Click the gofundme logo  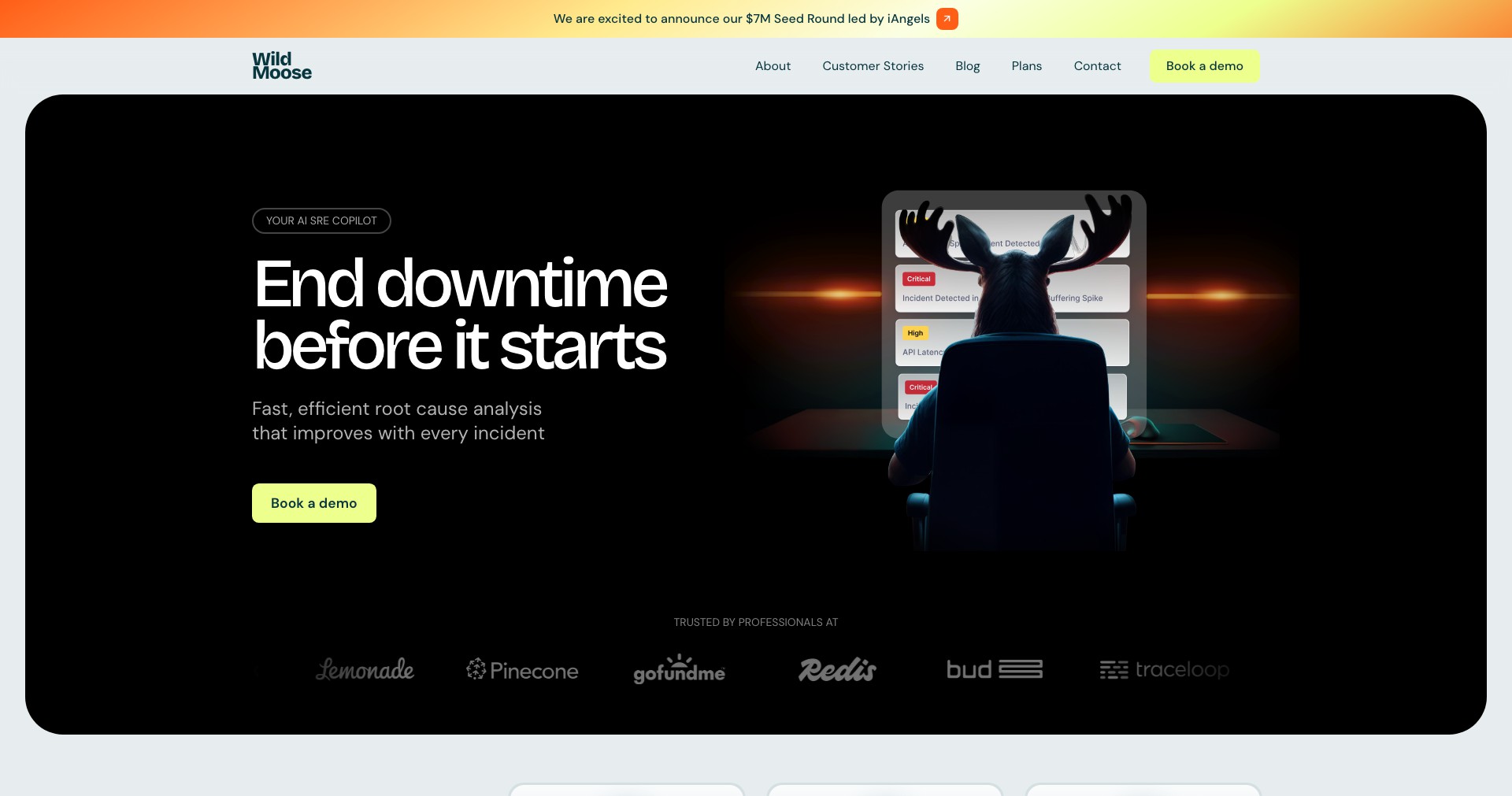679,669
